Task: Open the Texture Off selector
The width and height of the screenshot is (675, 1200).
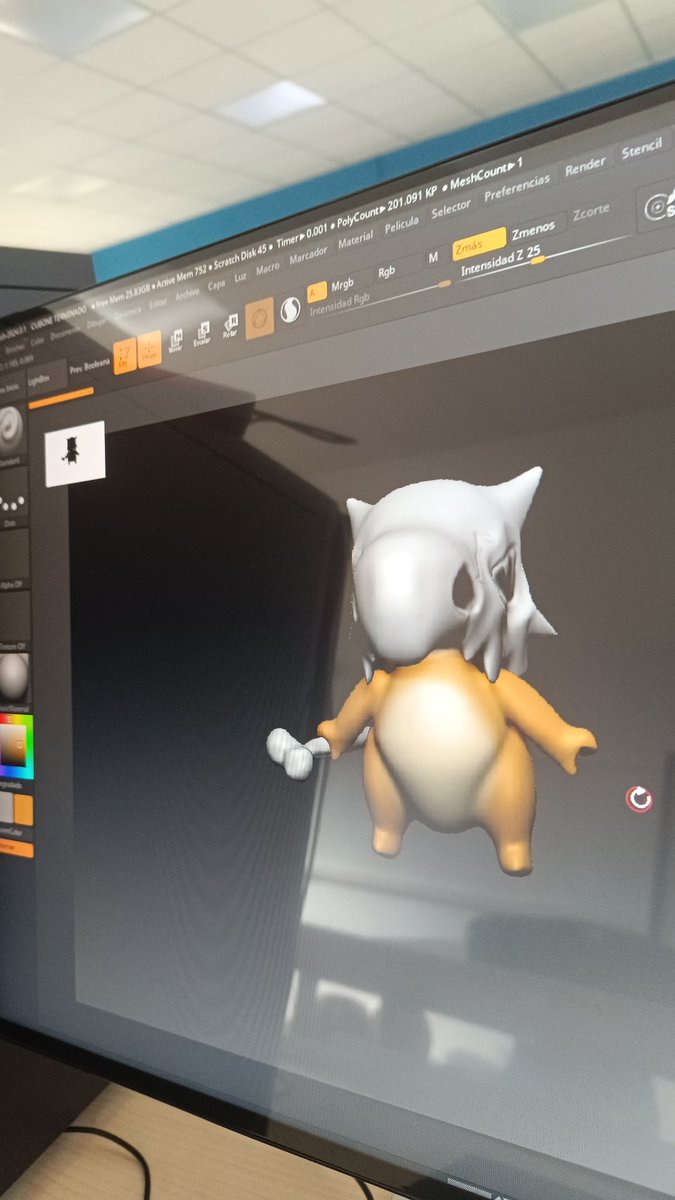Action: coord(15,620)
